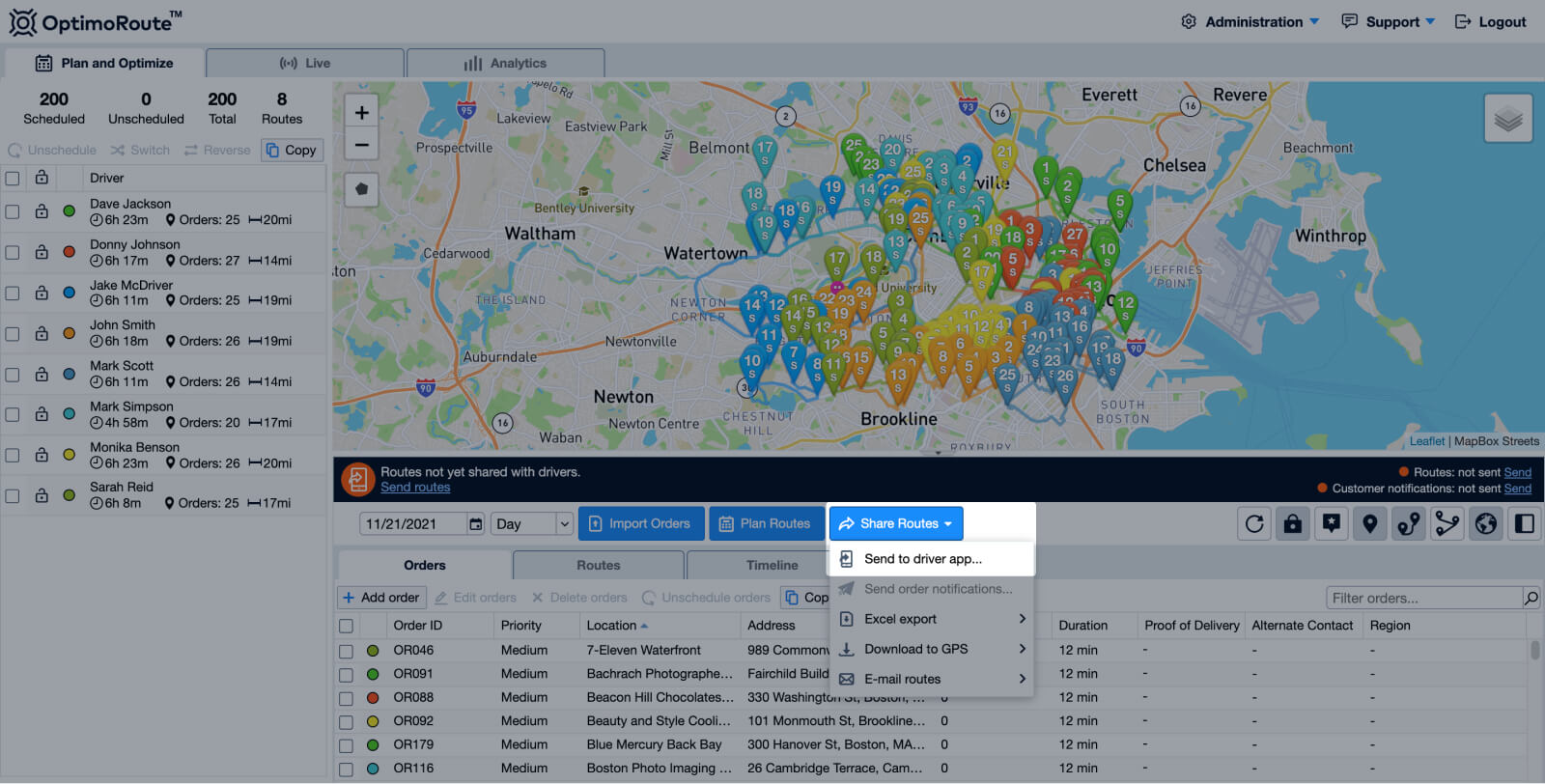Click the map zoom in plus button
This screenshot has height=784, width=1545.
(x=361, y=113)
